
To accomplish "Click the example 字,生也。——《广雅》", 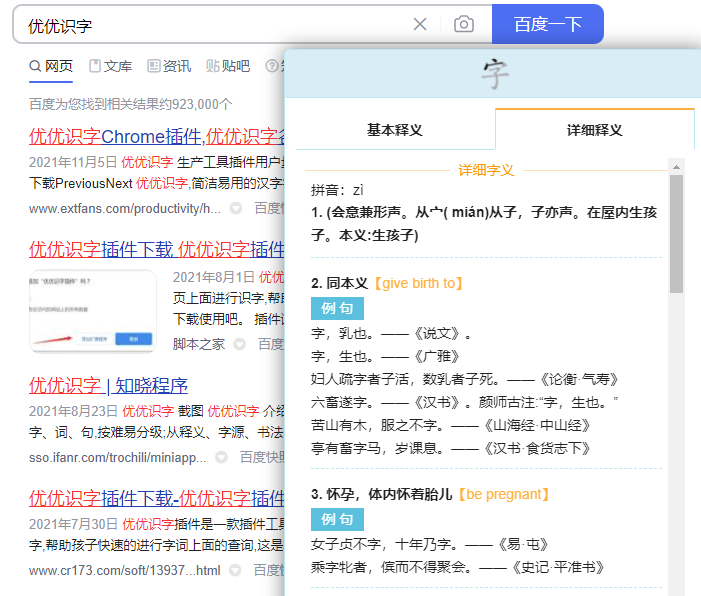I will pyautogui.click(x=385, y=357).
